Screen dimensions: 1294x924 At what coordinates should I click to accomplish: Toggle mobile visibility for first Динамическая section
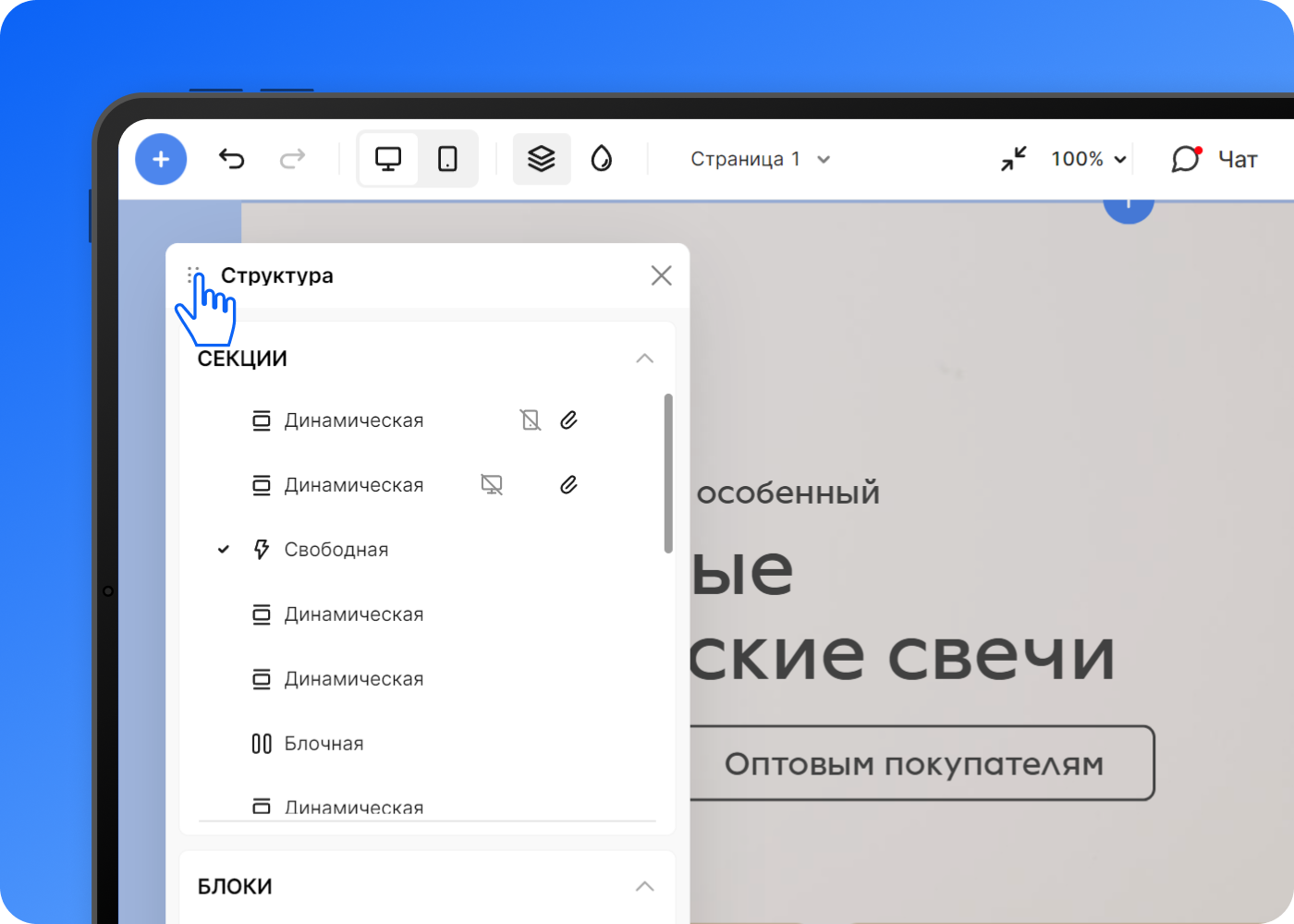[530, 420]
